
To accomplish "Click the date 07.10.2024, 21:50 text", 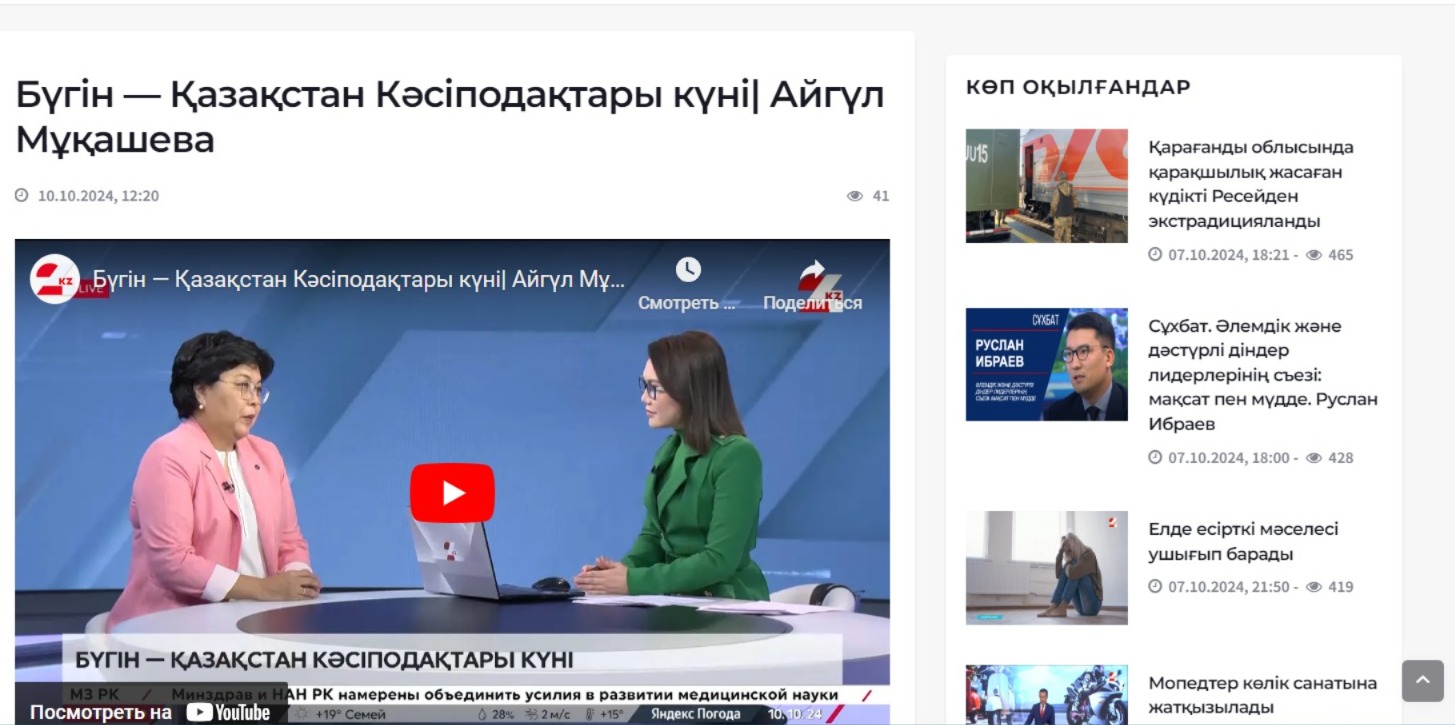I will pos(1228,587).
